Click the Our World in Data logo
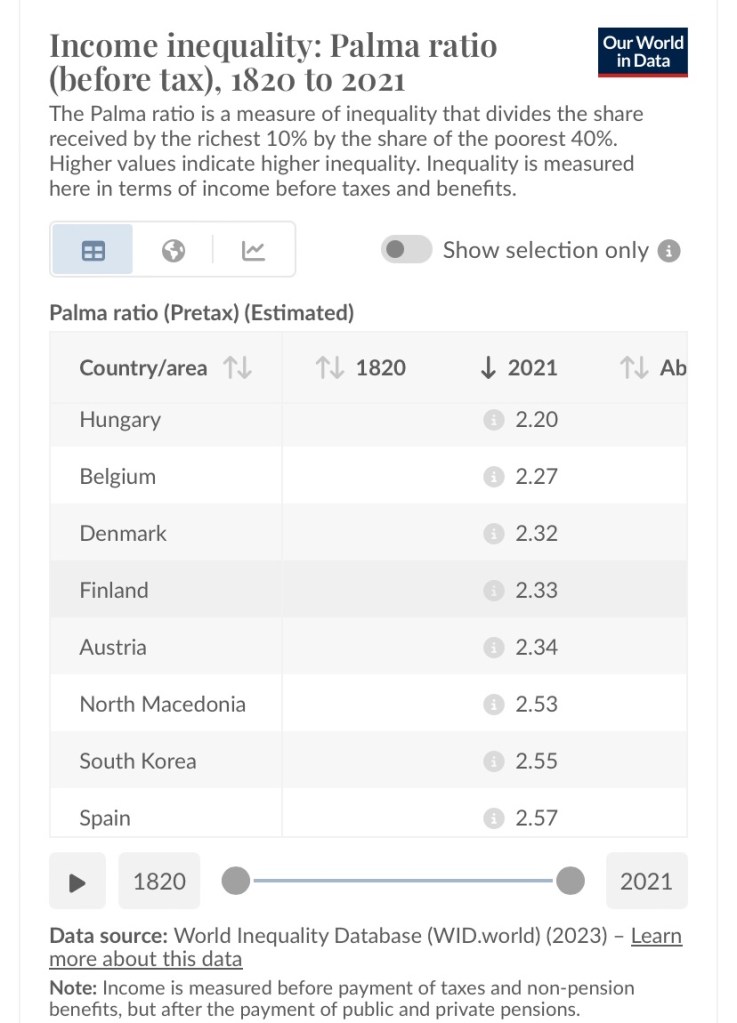 click(643, 51)
